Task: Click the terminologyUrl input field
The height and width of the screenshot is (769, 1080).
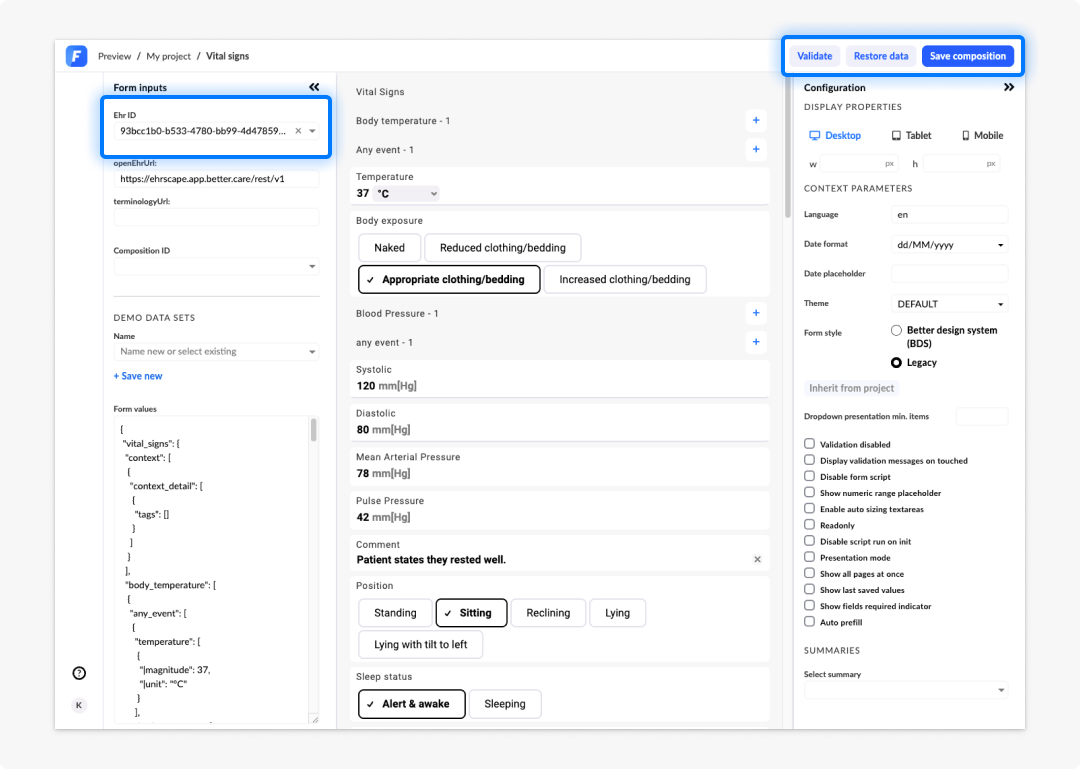Action: 216,217
